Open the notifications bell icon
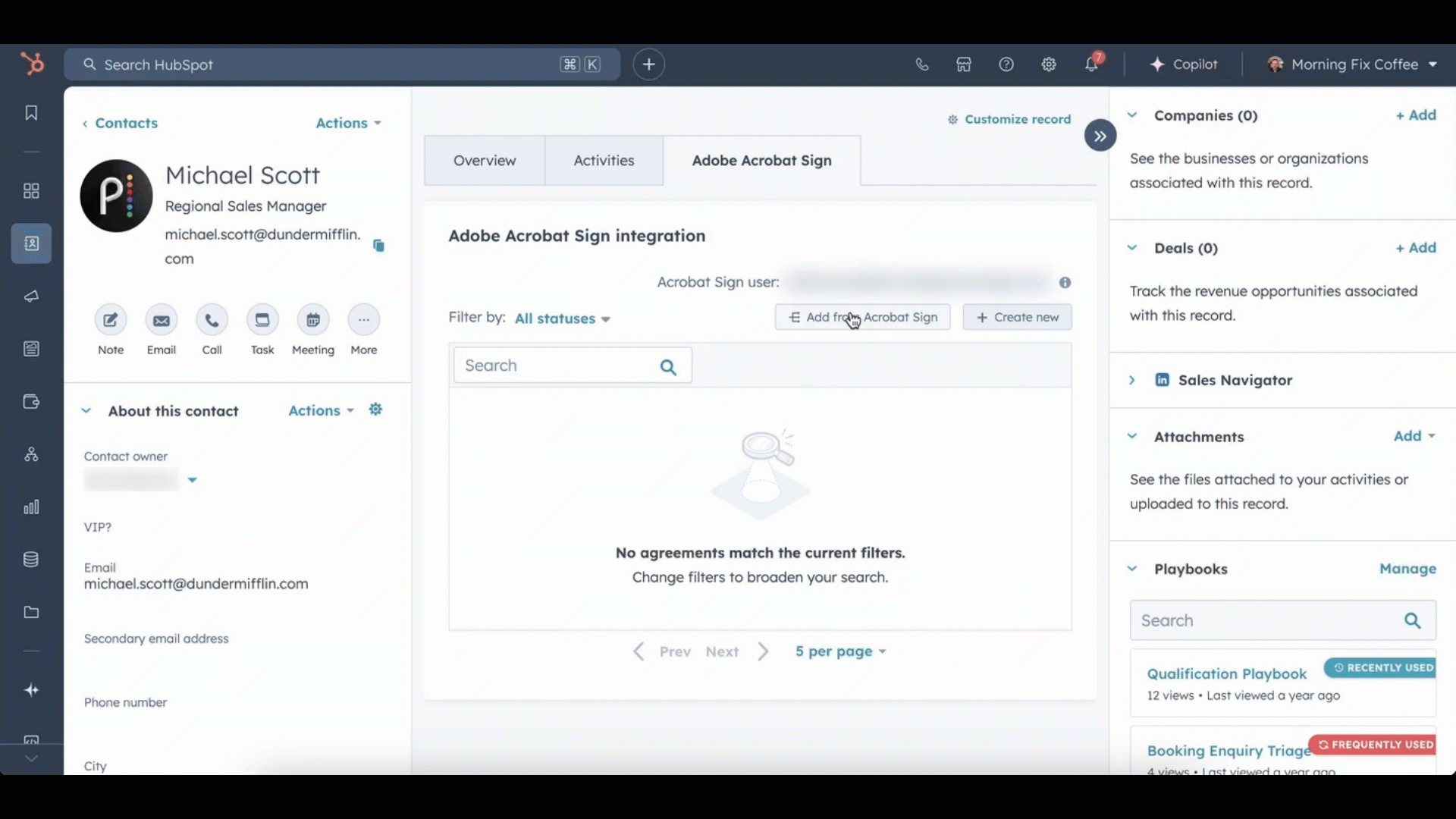Image resolution: width=1456 pixels, height=819 pixels. point(1091,64)
